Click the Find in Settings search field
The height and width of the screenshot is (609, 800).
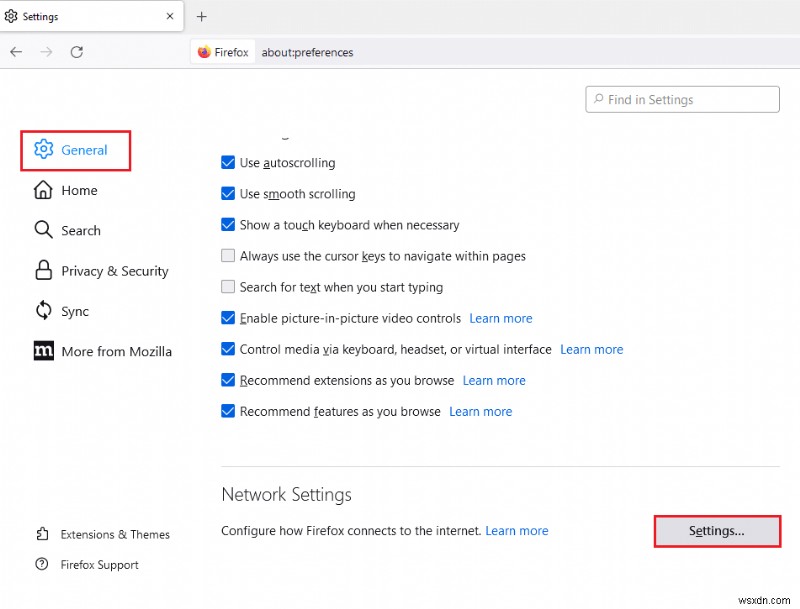[x=681, y=99]
